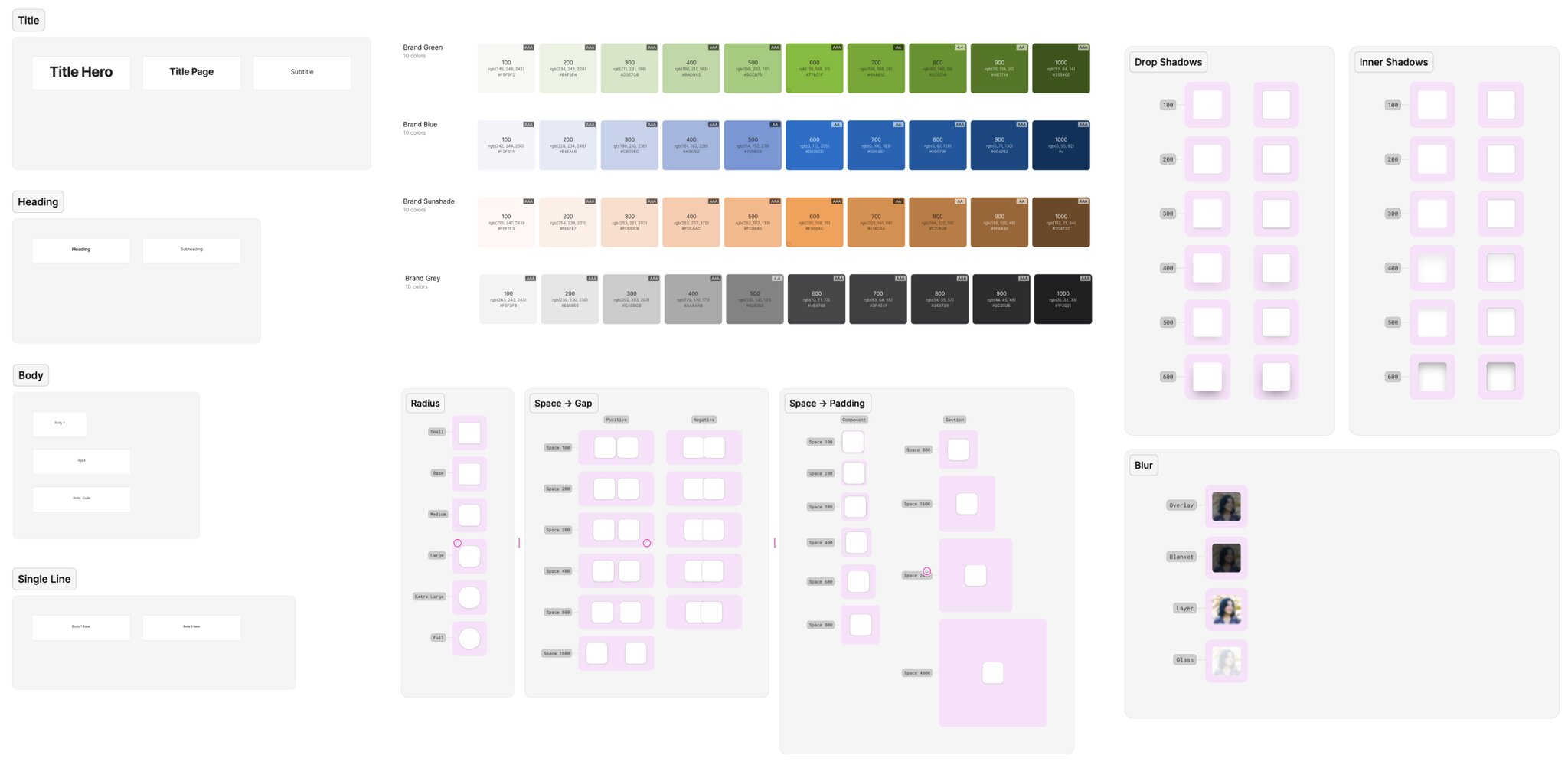1568x765 pixels.
Task: Pick the Brand Sunshade 500 swatch
Action: (753, 222)
